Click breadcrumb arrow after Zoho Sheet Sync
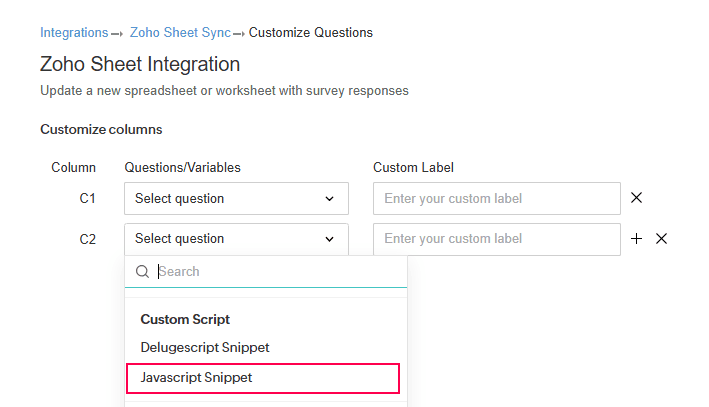Screen dimensions: 709x407 click(x=239, y=34)
